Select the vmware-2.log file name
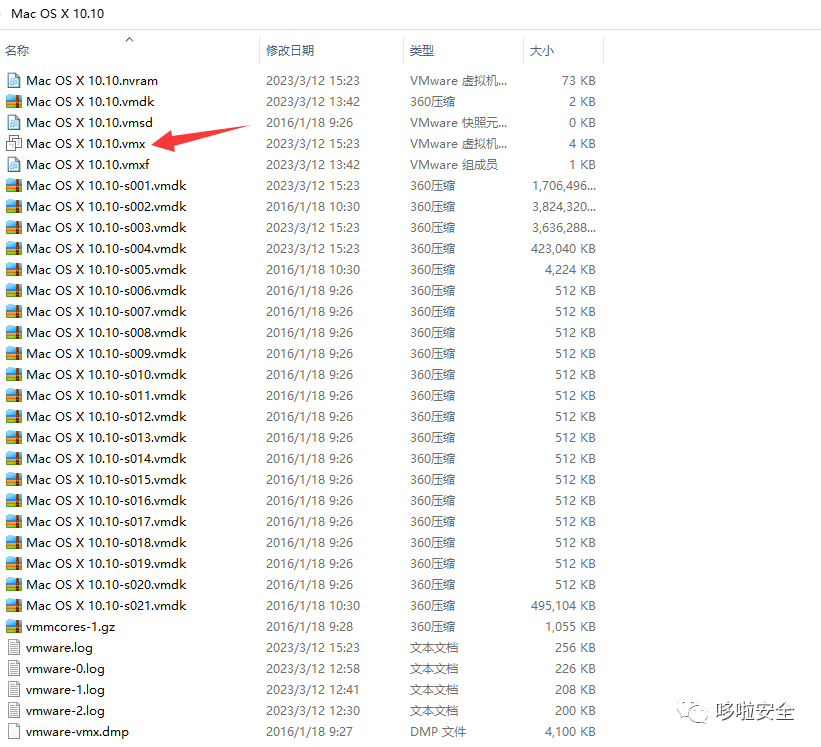The height and width of the screenshot is (747, 821). point(65,710)
